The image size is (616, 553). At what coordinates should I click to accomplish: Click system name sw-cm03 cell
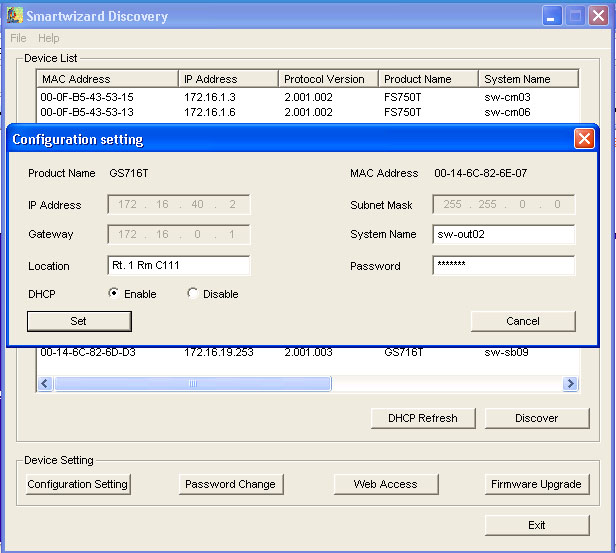507,97
